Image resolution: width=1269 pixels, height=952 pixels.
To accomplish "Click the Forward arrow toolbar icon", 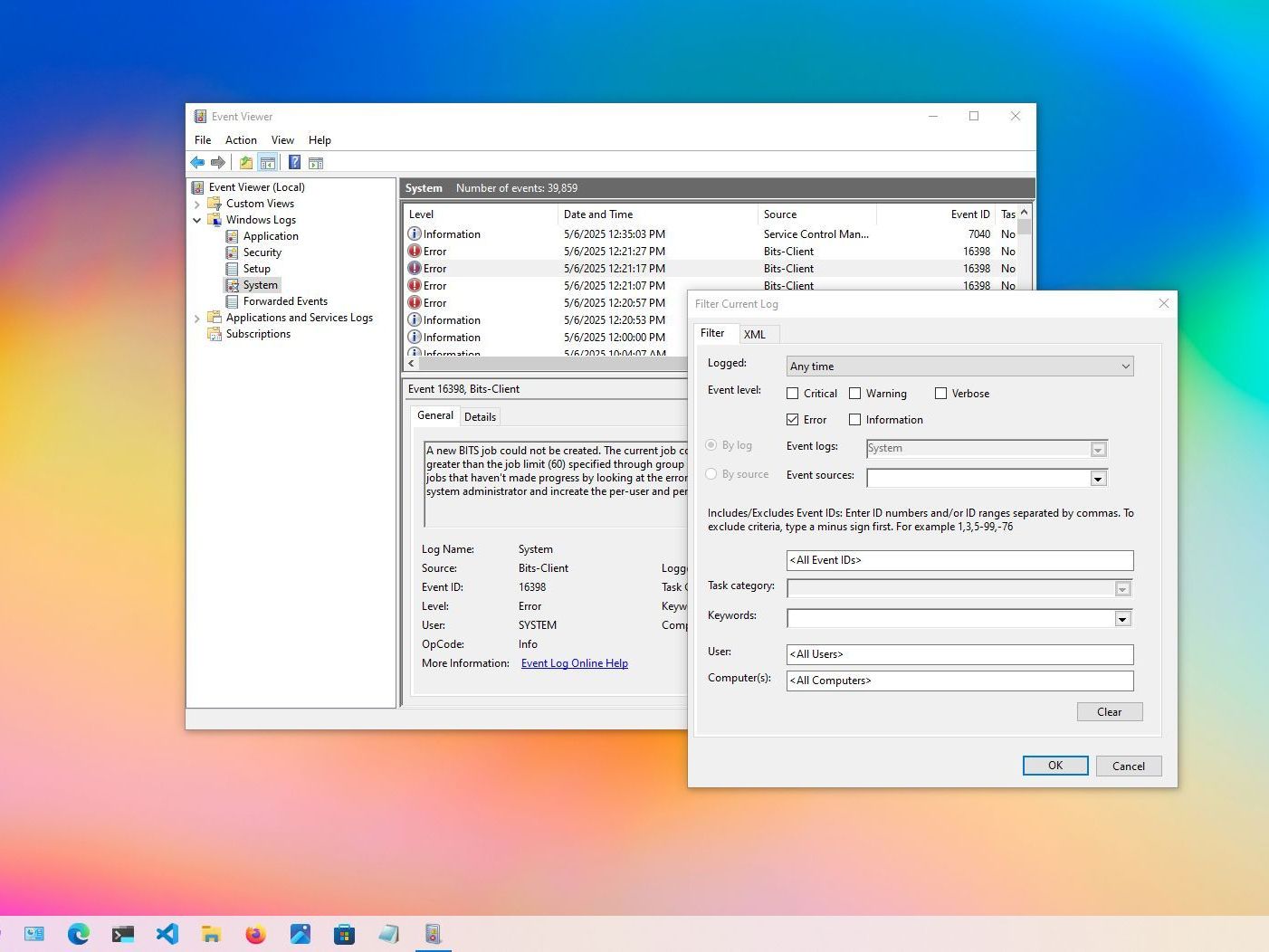I will point(218,163).
